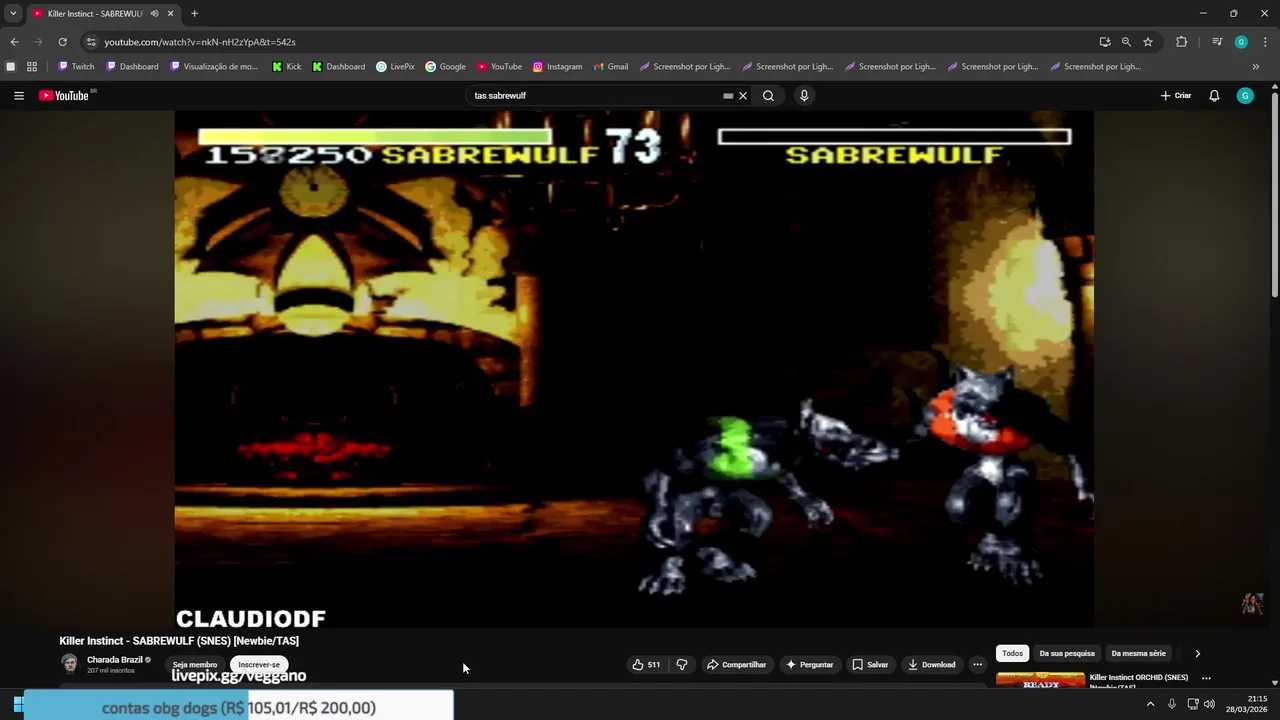
Task: View site information icon in address bar
Action: pos(91,42)
